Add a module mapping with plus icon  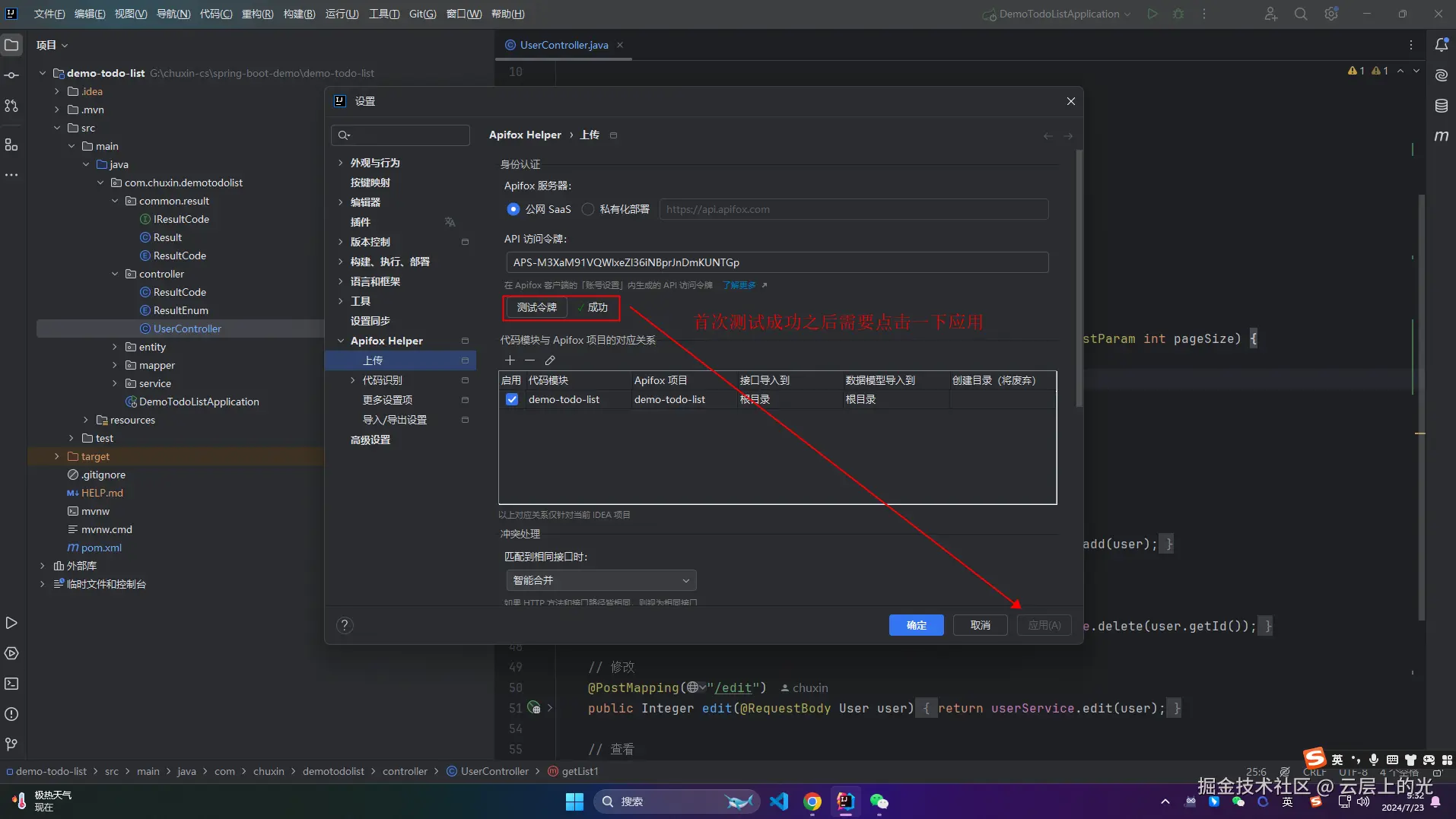[510, 360]
